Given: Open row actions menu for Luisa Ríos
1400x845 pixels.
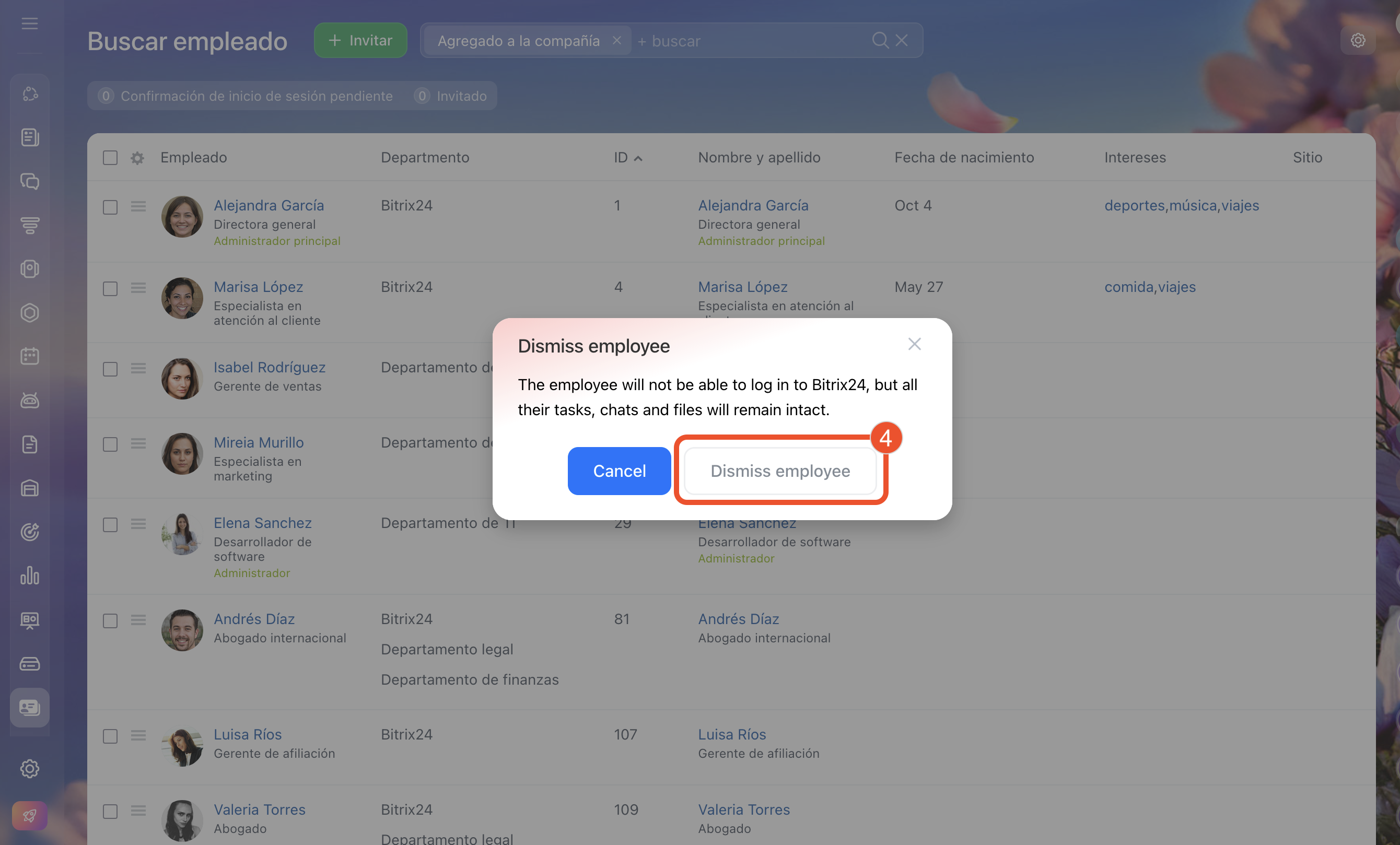Looking at the screenshot, I should click(138, 735).
